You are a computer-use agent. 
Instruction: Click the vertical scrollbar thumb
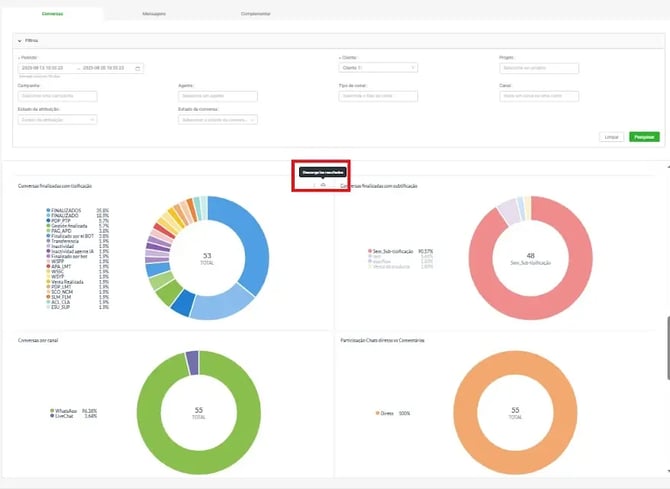(x=668, y=348)
